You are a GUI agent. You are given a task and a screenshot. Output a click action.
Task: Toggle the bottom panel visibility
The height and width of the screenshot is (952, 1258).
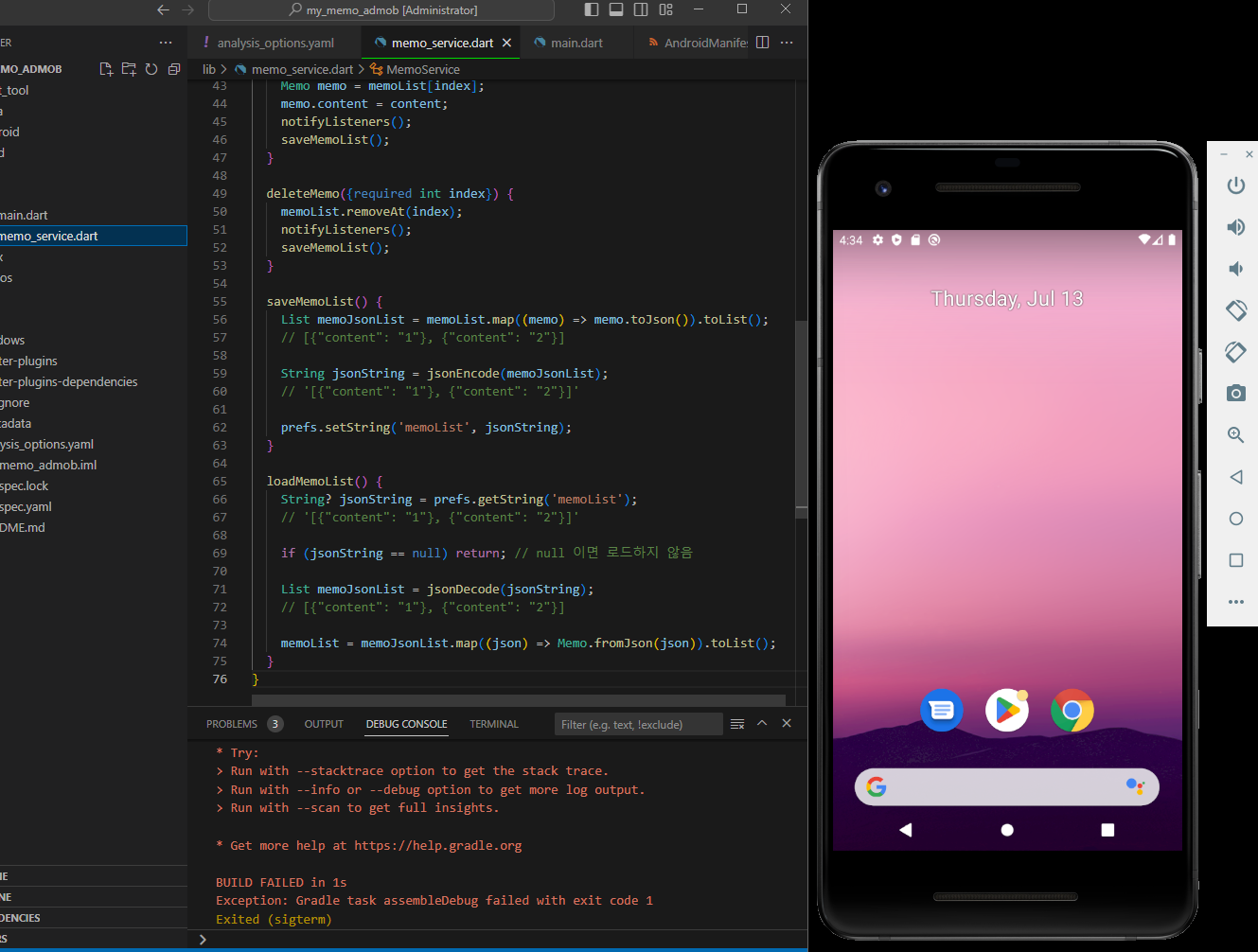[x=616, y=9]
